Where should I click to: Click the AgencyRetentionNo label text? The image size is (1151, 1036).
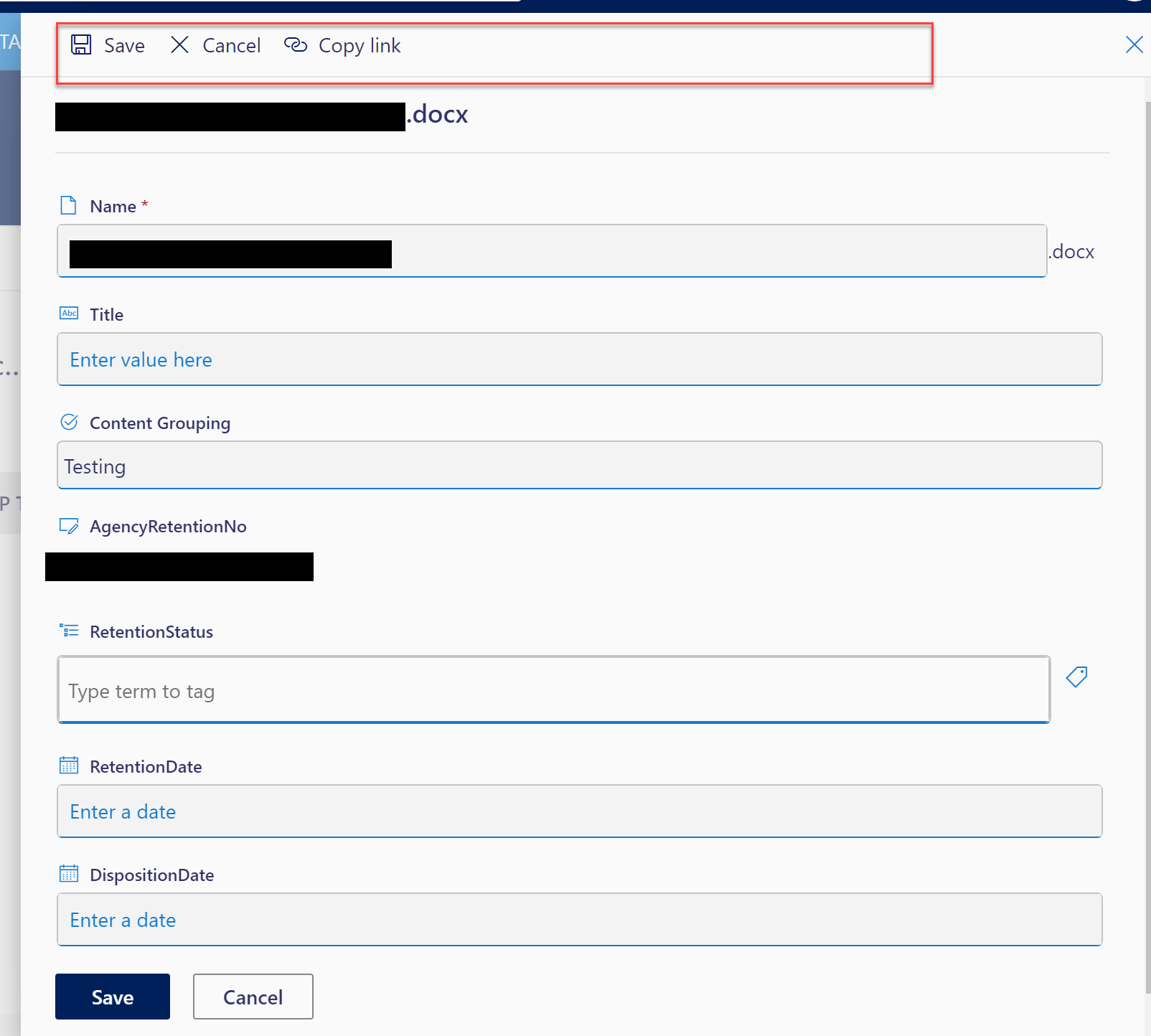tap(168, 527)
